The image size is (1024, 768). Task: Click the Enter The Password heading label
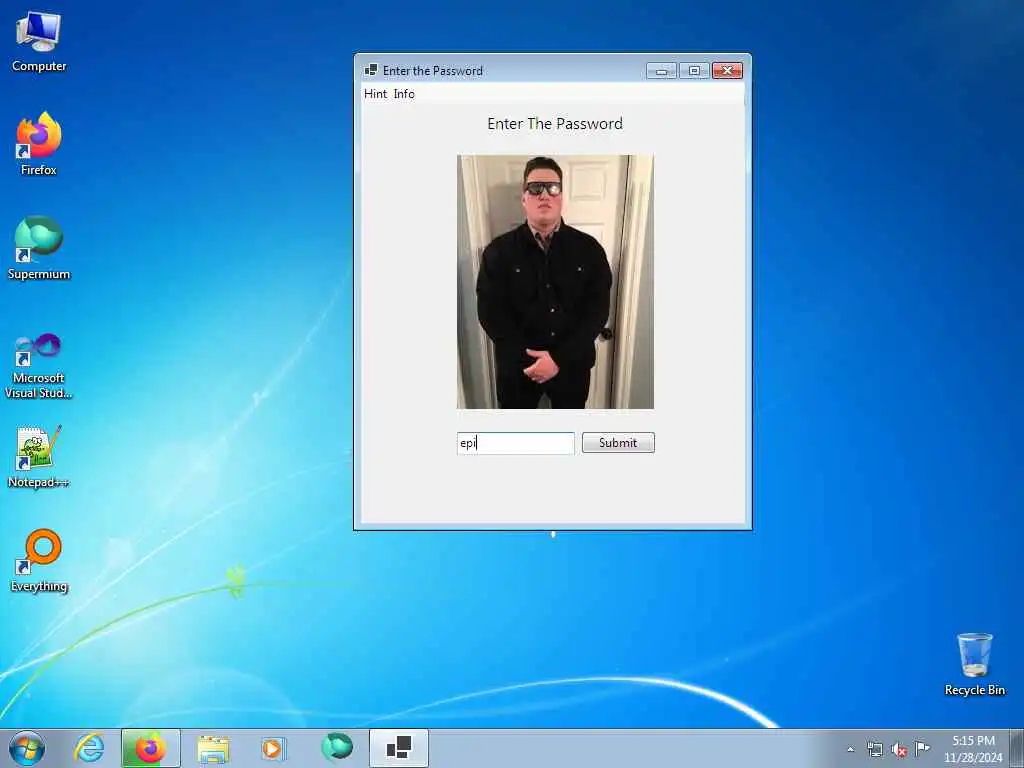555,123
